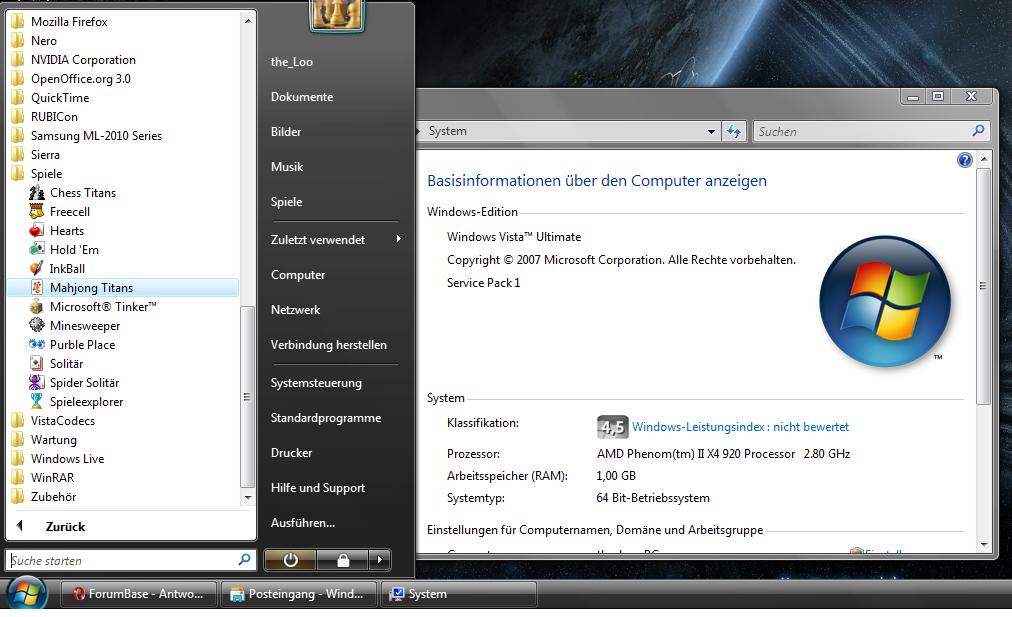Image resolution: width=1012 pixels, height=617 pixels.
Task: Launch Minesweeper
Action: [x=37, y=325]
